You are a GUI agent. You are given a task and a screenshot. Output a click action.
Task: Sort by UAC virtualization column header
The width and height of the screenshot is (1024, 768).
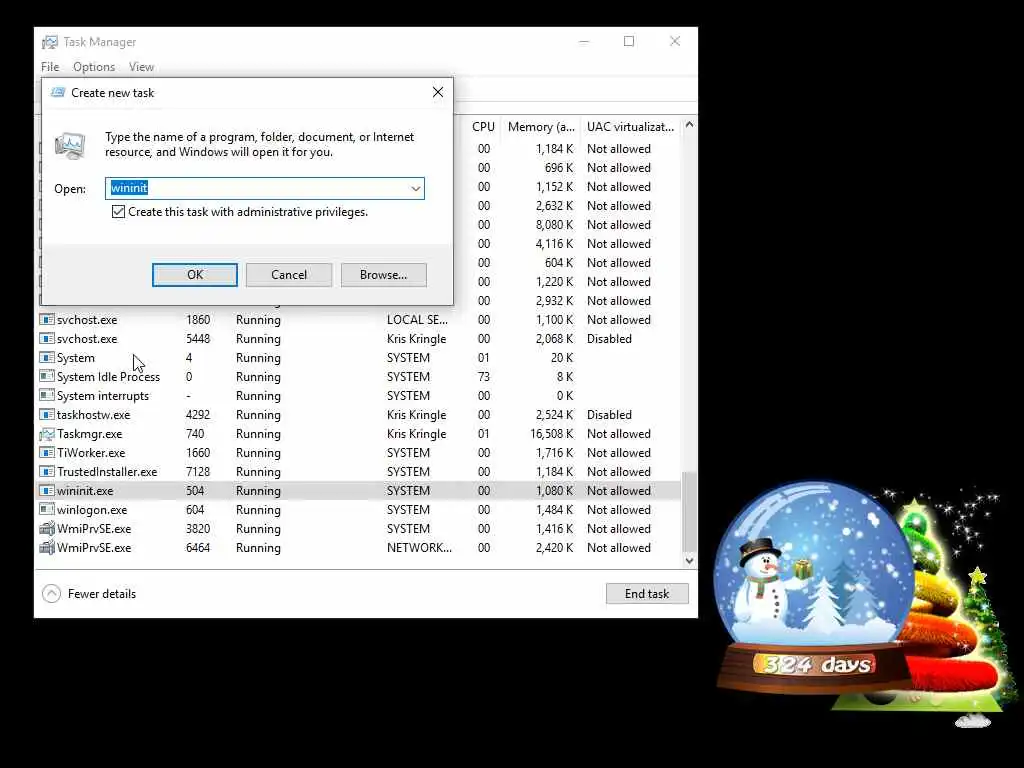(x=630, y=127)
